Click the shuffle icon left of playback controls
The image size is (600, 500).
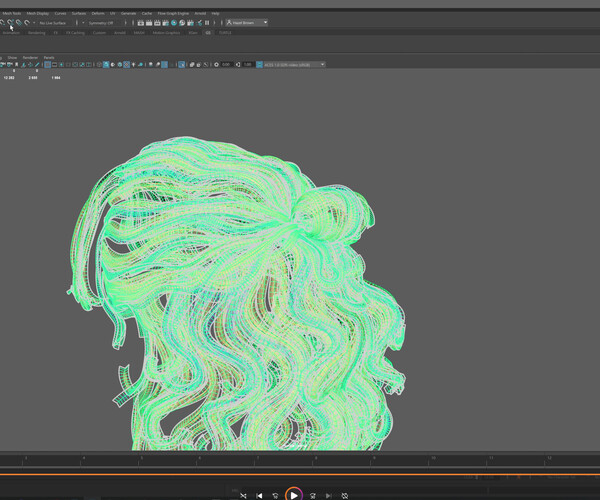243,494
